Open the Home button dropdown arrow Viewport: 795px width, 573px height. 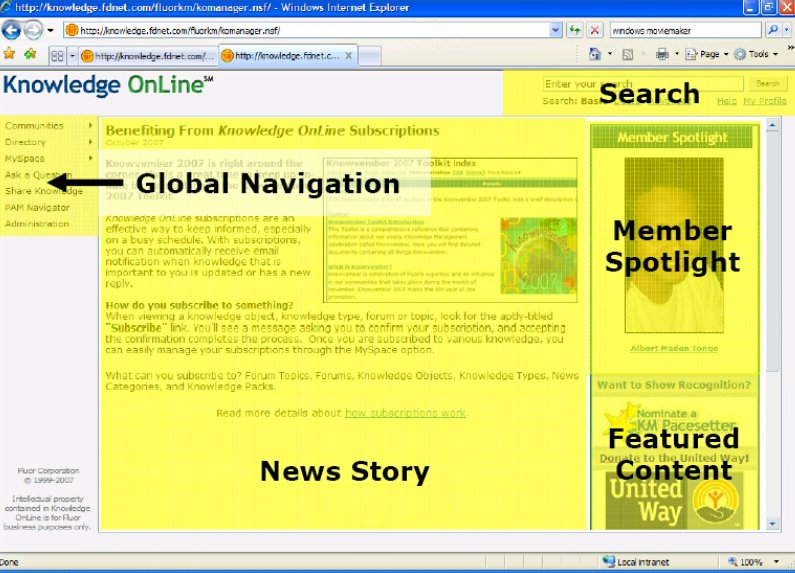pyautogui.click(x=610, y=54)
